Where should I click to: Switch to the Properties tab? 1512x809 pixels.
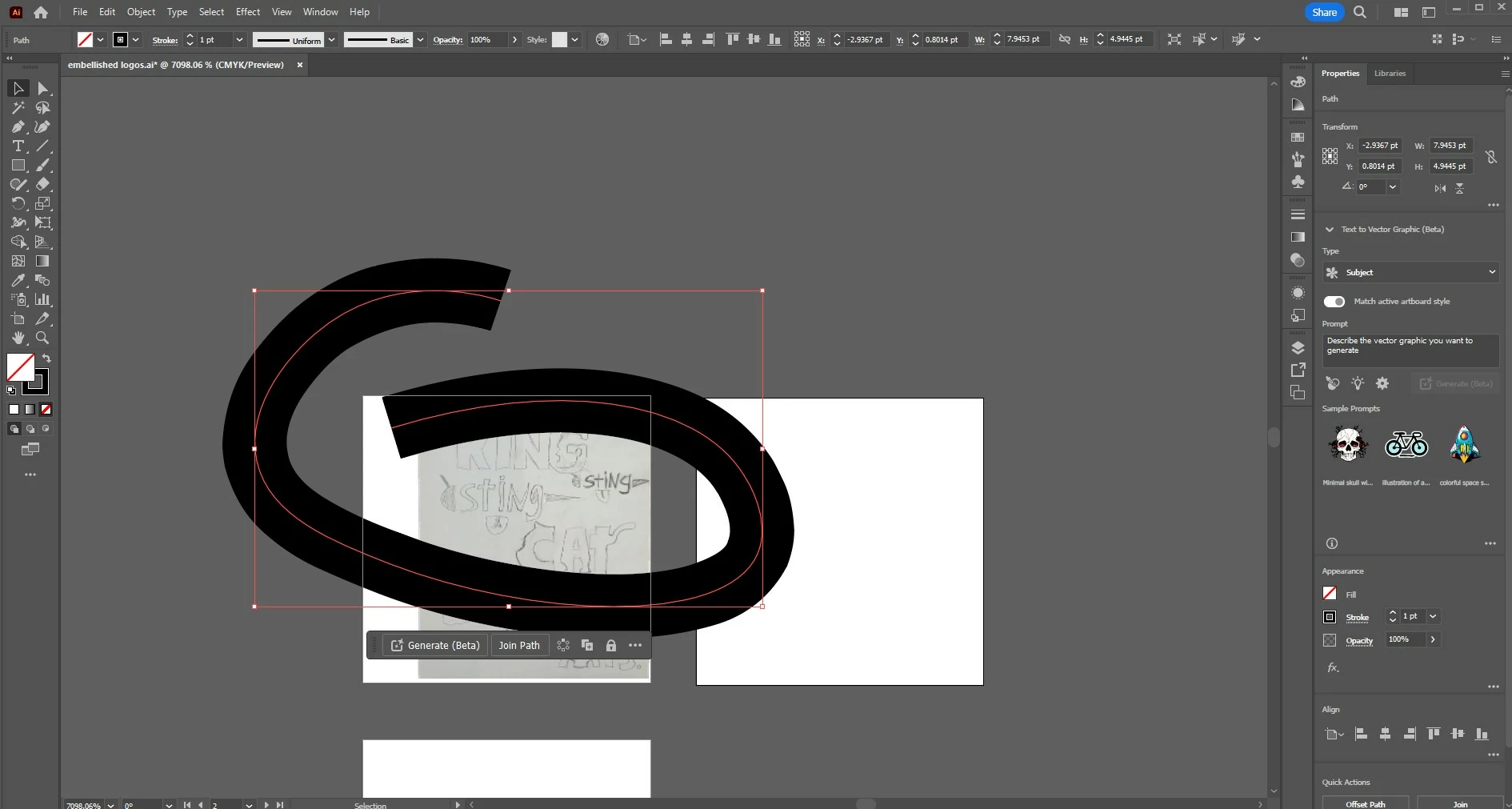click(x=1340, y=73)
